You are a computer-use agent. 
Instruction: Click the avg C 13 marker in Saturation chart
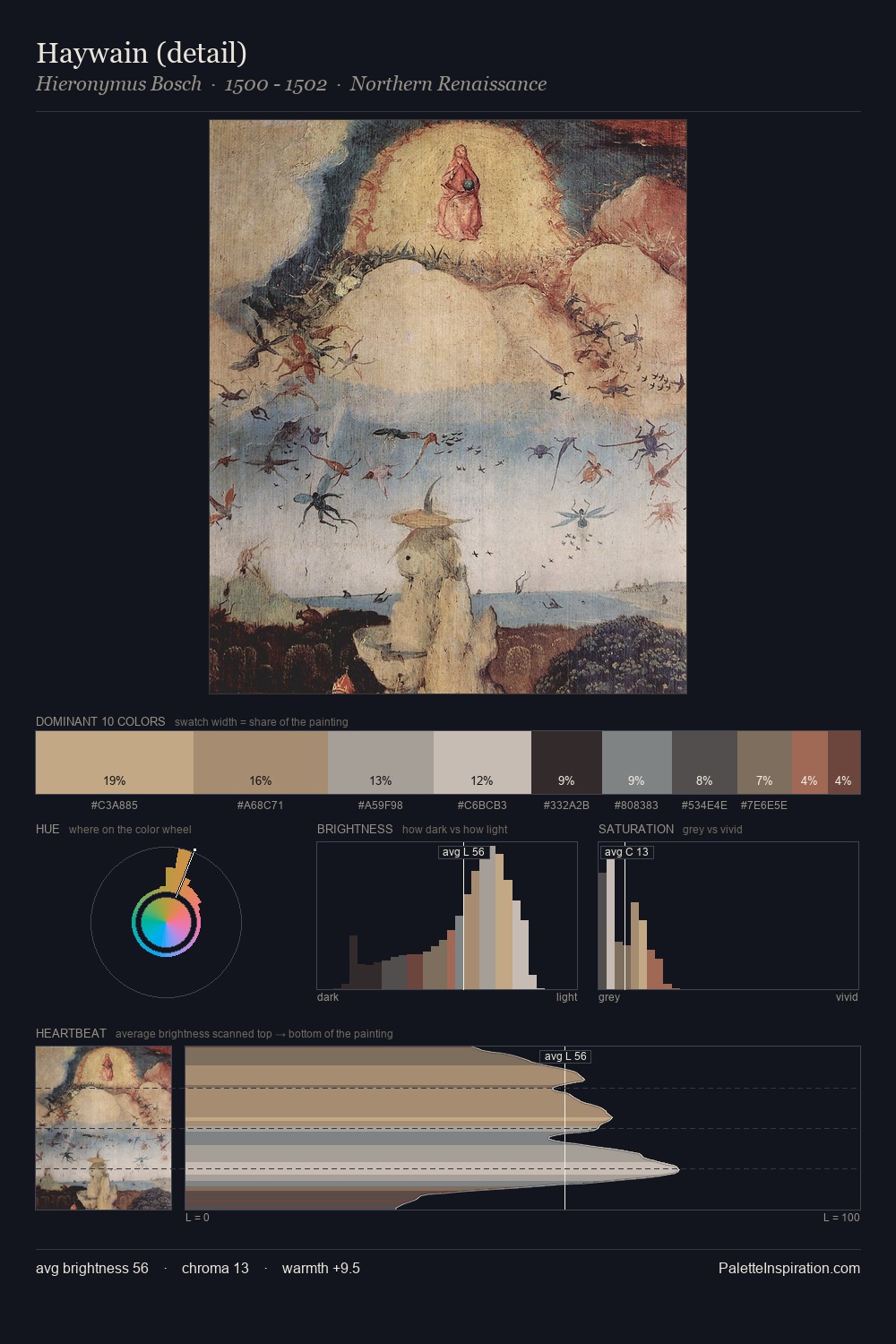pos(626,852)
